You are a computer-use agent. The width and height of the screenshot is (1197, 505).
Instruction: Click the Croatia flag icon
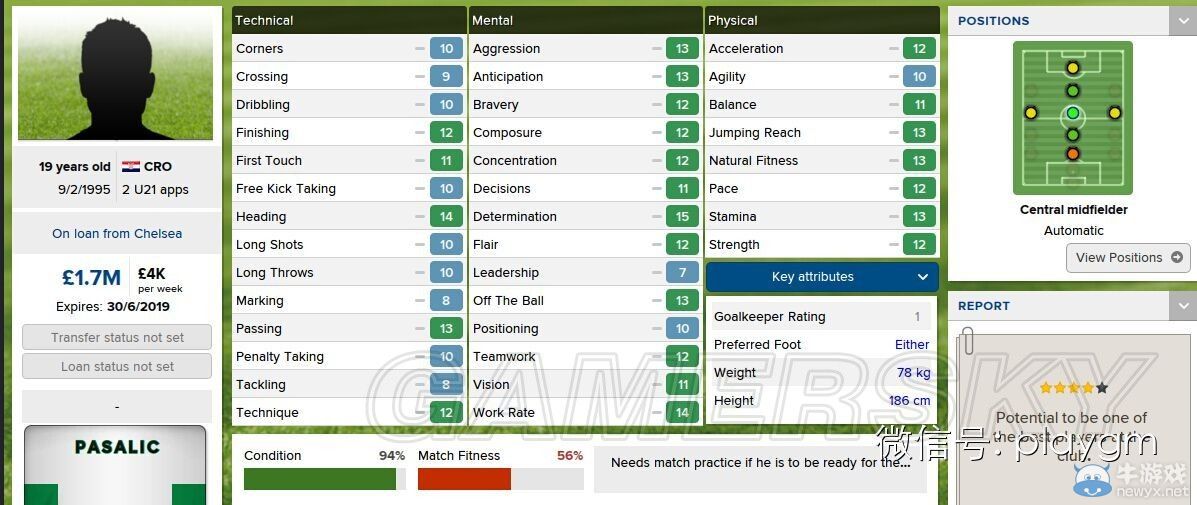tap(131, 166)
